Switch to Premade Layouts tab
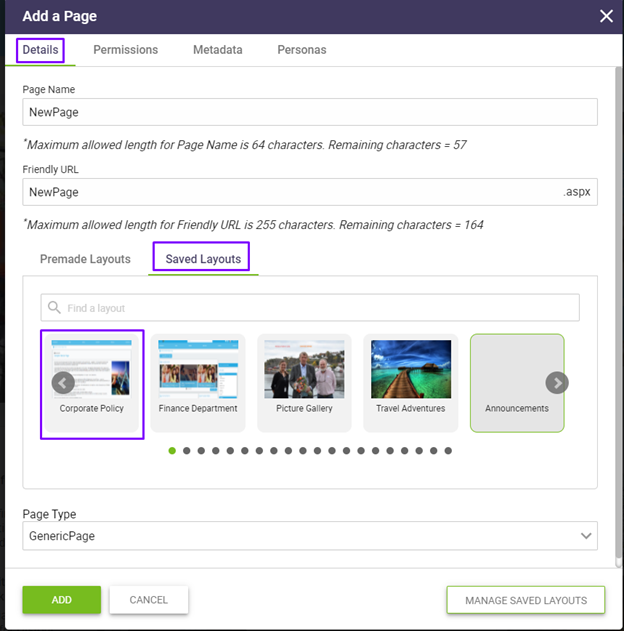This screenshot has width=624, height=631. click(x=85, y=259)
